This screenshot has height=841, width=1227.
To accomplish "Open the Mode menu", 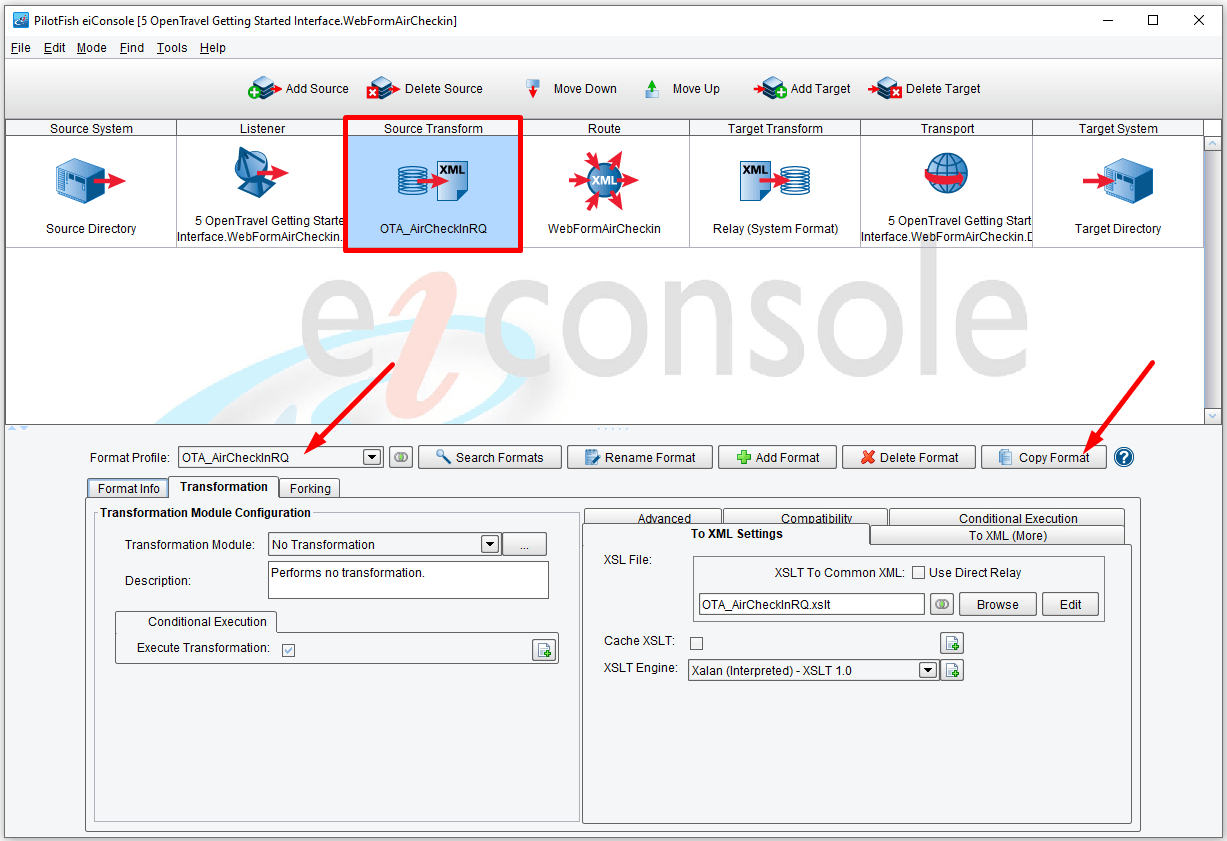I will coord(92,48).
